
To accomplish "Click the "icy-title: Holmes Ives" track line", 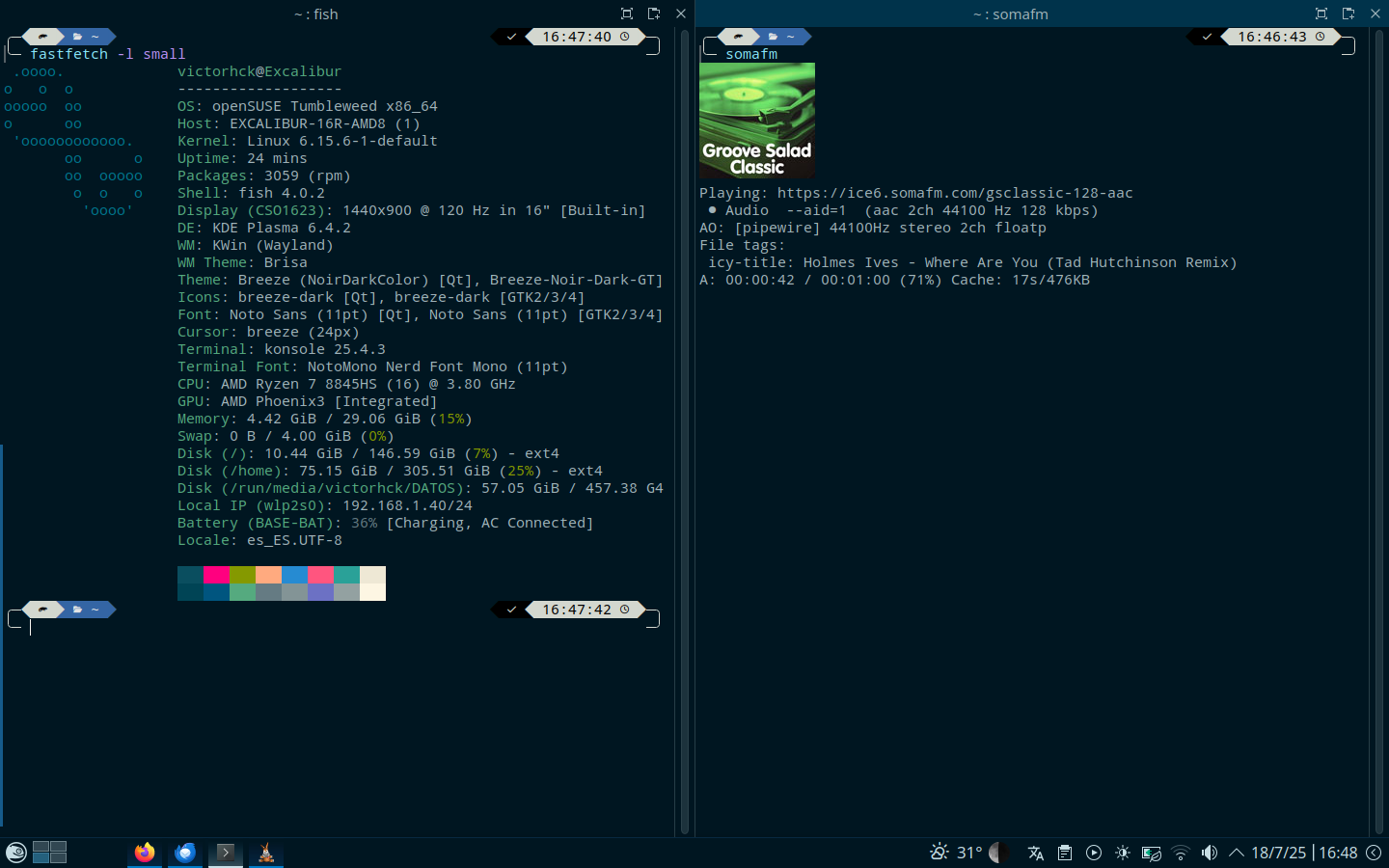I will pos(972,262).
